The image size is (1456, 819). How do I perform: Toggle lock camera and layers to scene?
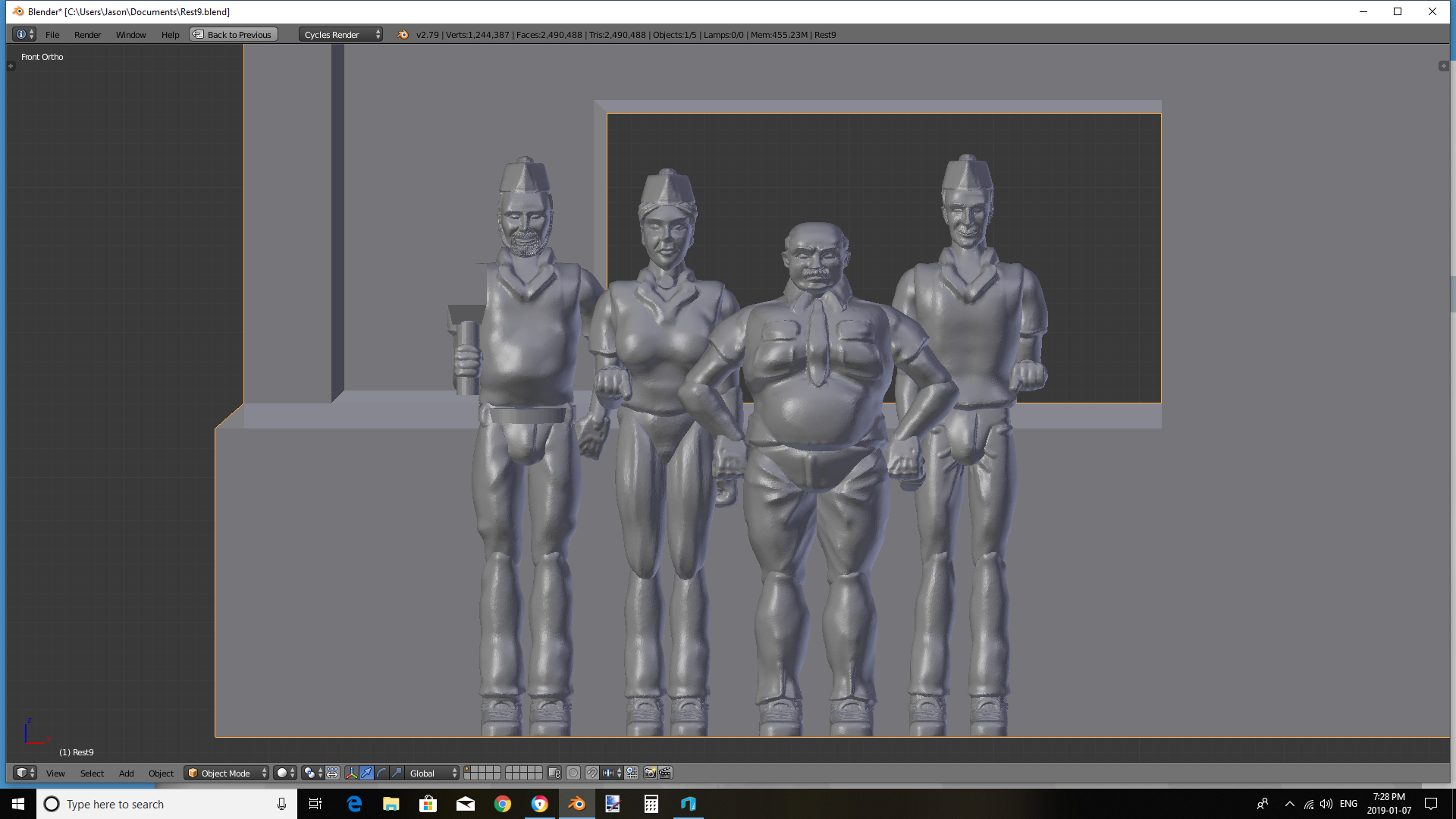pos(554,773)
